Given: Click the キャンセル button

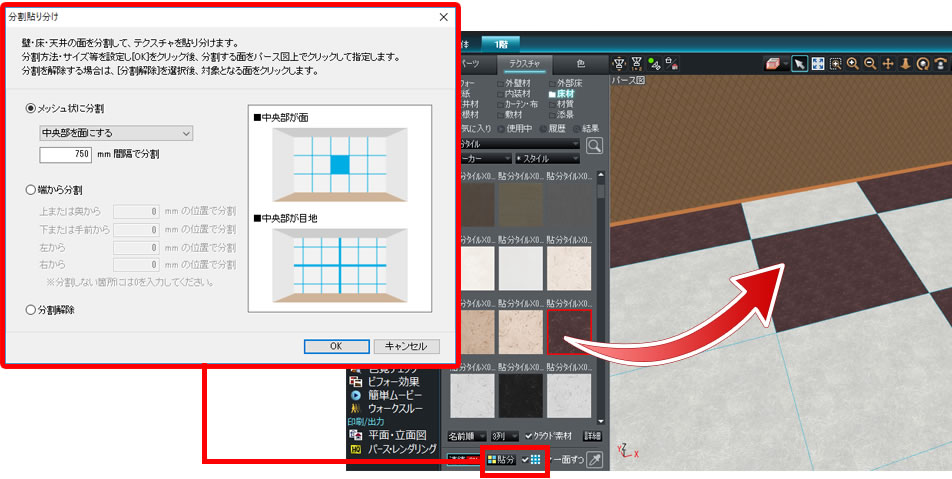Looking at the screenshot, I should click(406, 346).
